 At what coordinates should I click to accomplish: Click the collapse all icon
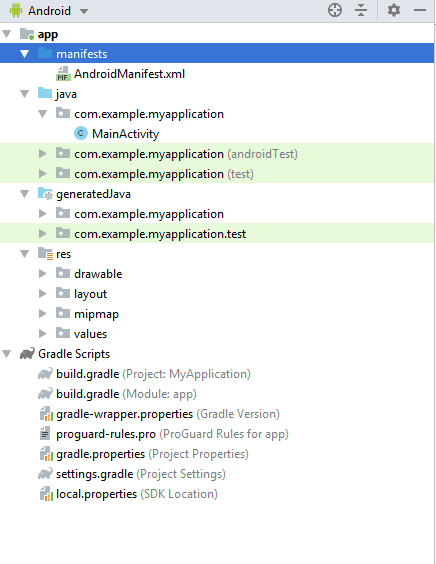coord(361,10)
